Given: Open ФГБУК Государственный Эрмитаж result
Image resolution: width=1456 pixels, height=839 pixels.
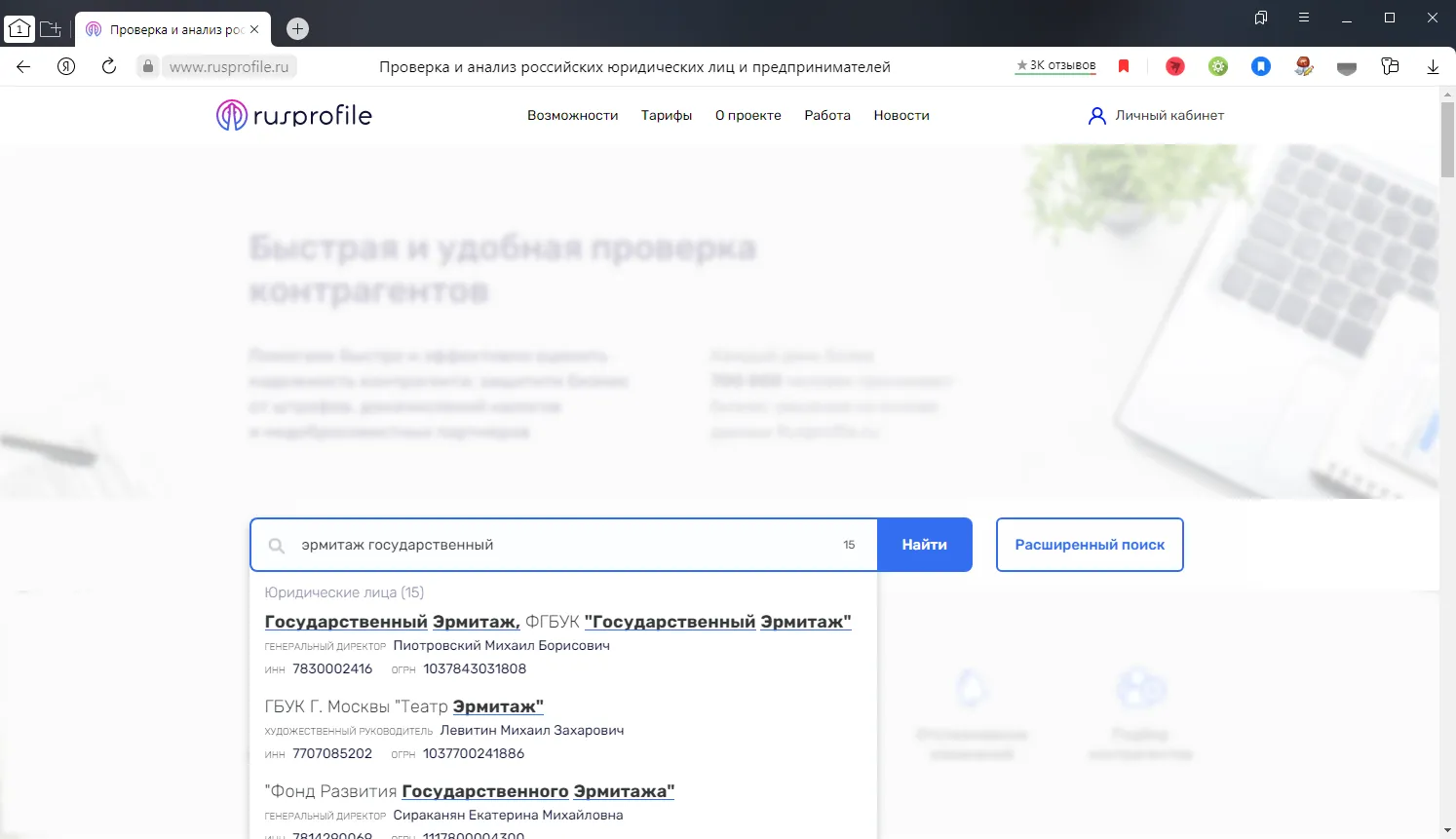Looking at the screenshot, I should coord(557,622).
